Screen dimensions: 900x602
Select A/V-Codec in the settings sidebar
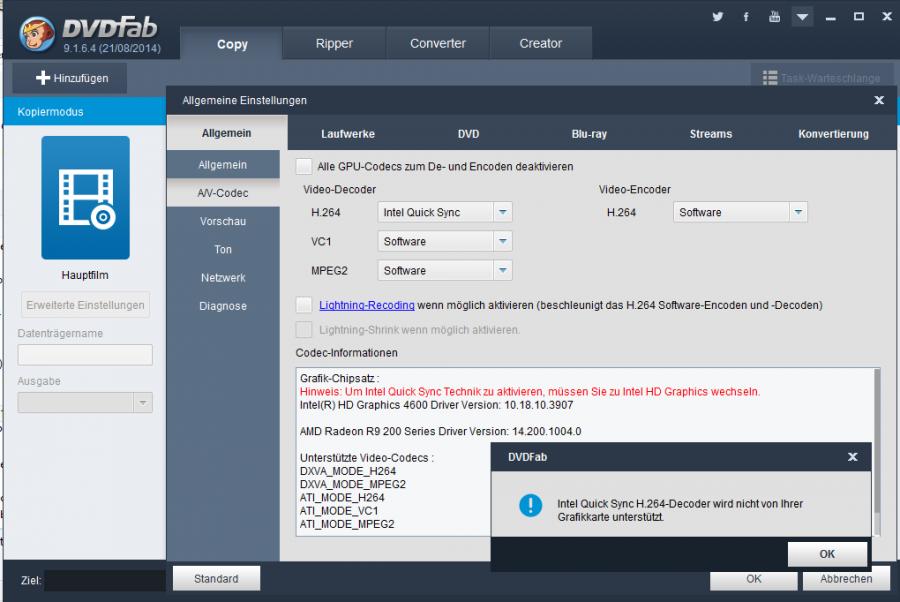pyautogui.click(x=223, y=193)
